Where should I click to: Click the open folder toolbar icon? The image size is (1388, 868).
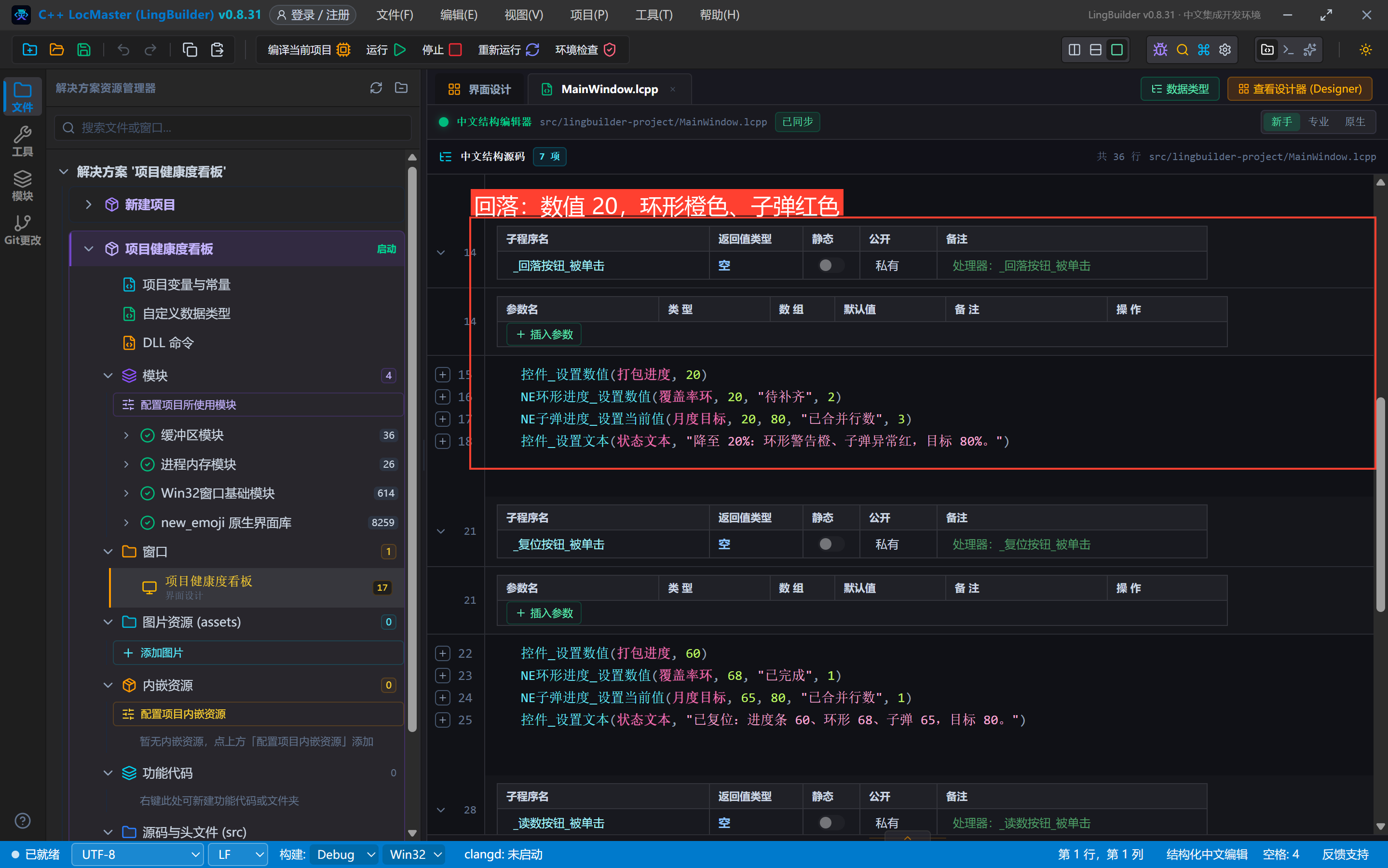pyautogui.click(x=56, y=50)
